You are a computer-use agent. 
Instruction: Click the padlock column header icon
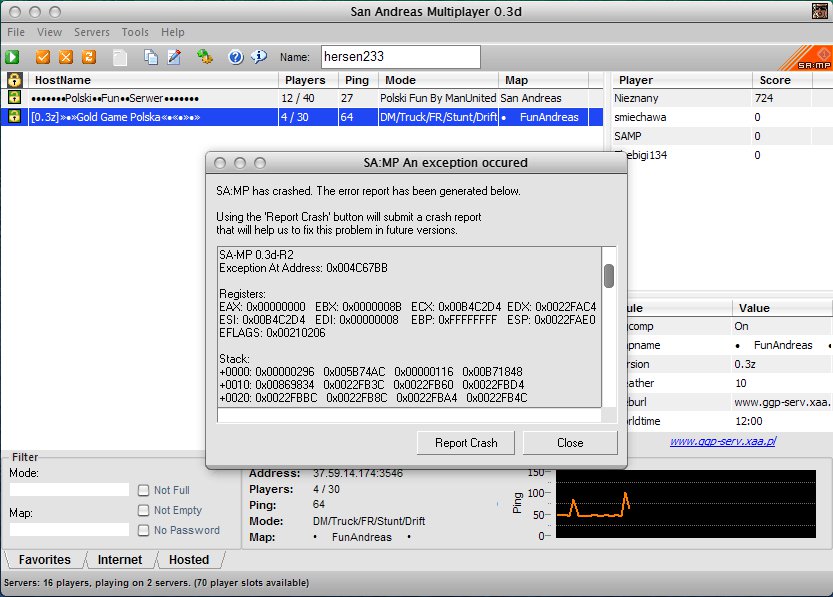pos(14,80)
